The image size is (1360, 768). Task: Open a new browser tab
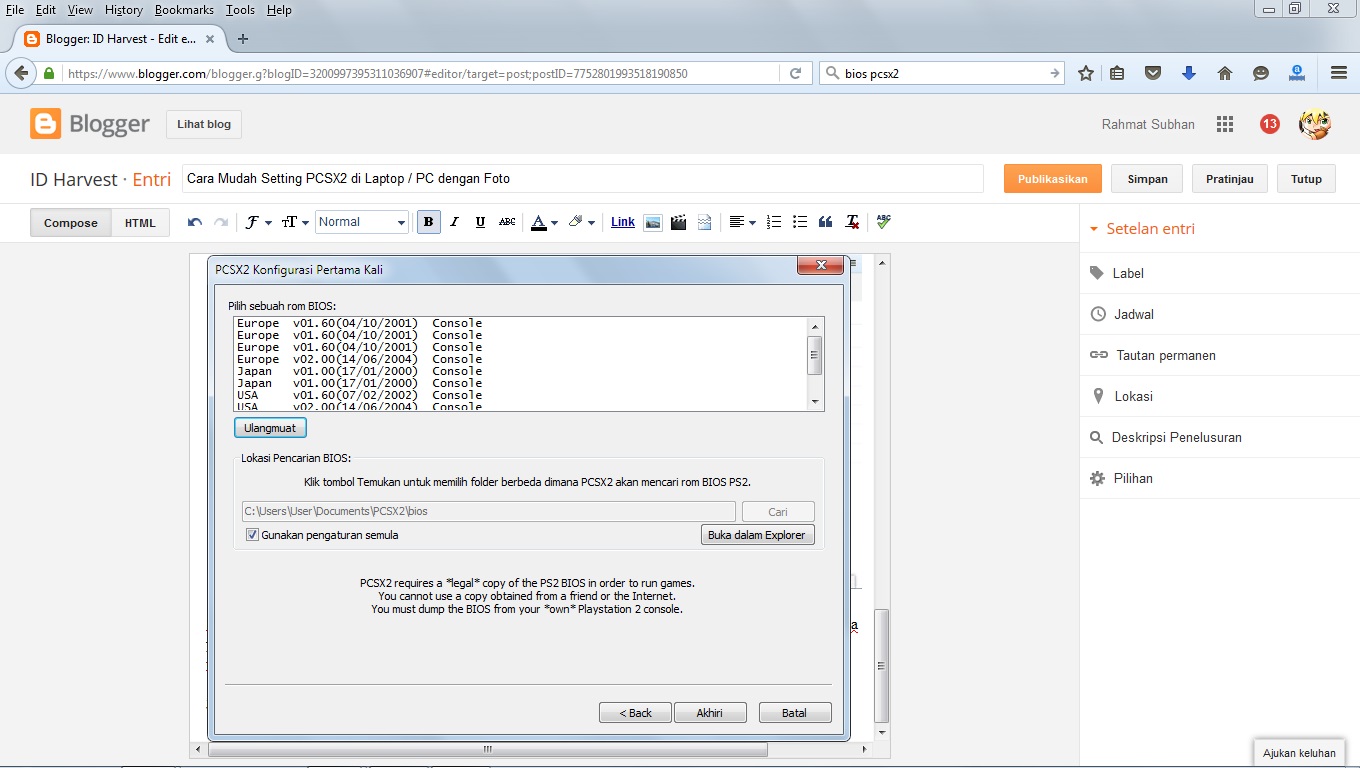(x=242, y=39)
